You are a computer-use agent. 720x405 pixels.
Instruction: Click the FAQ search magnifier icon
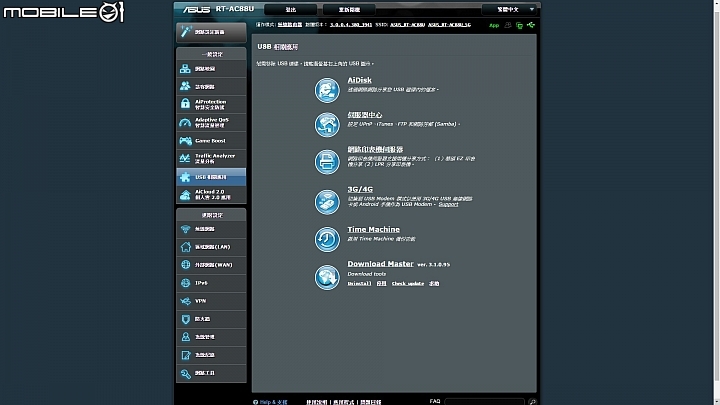click(x=532, y=402)
